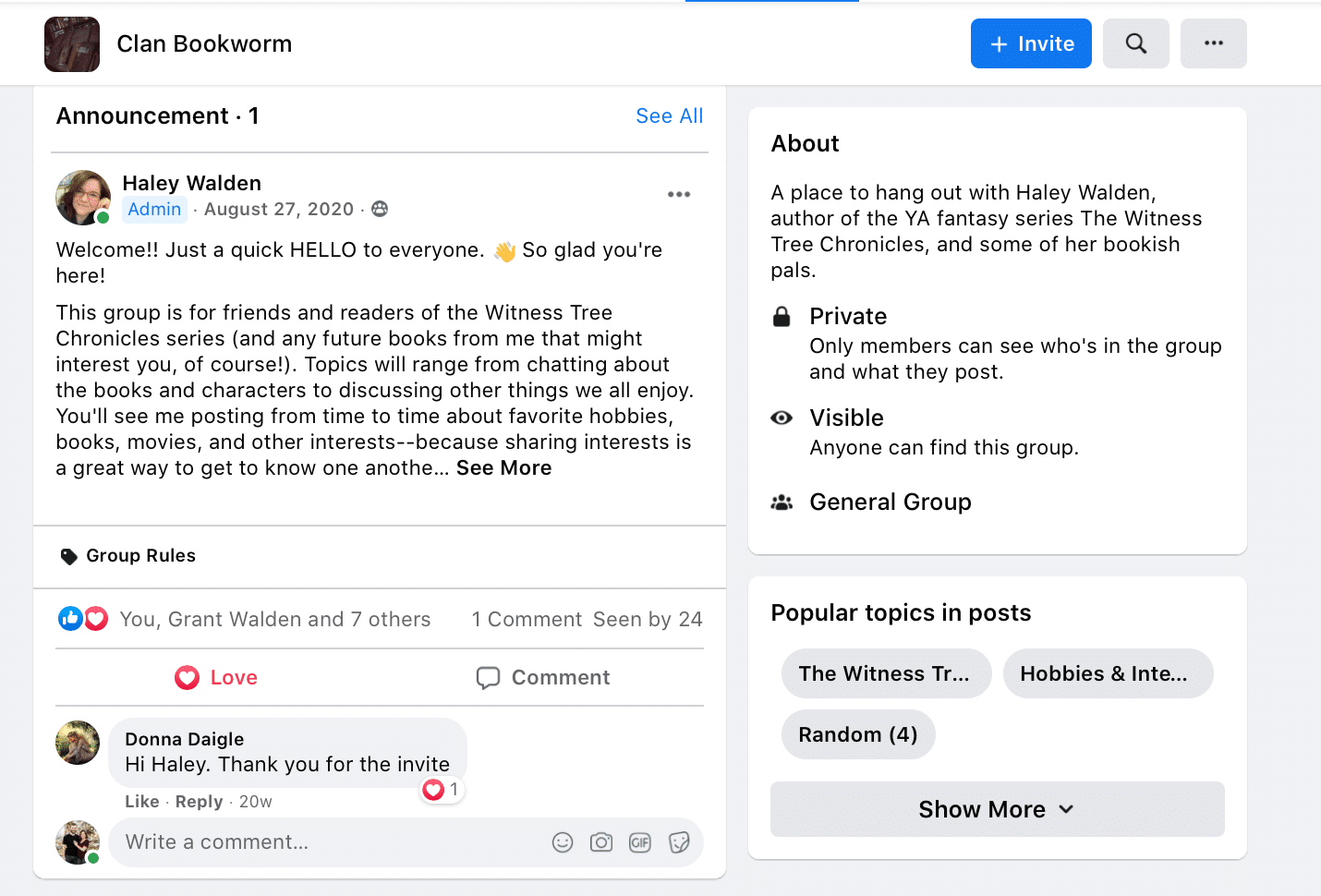Choose a sticker for the comment
The height and width of the screenshot is (896, 1321).
[679, 842]
